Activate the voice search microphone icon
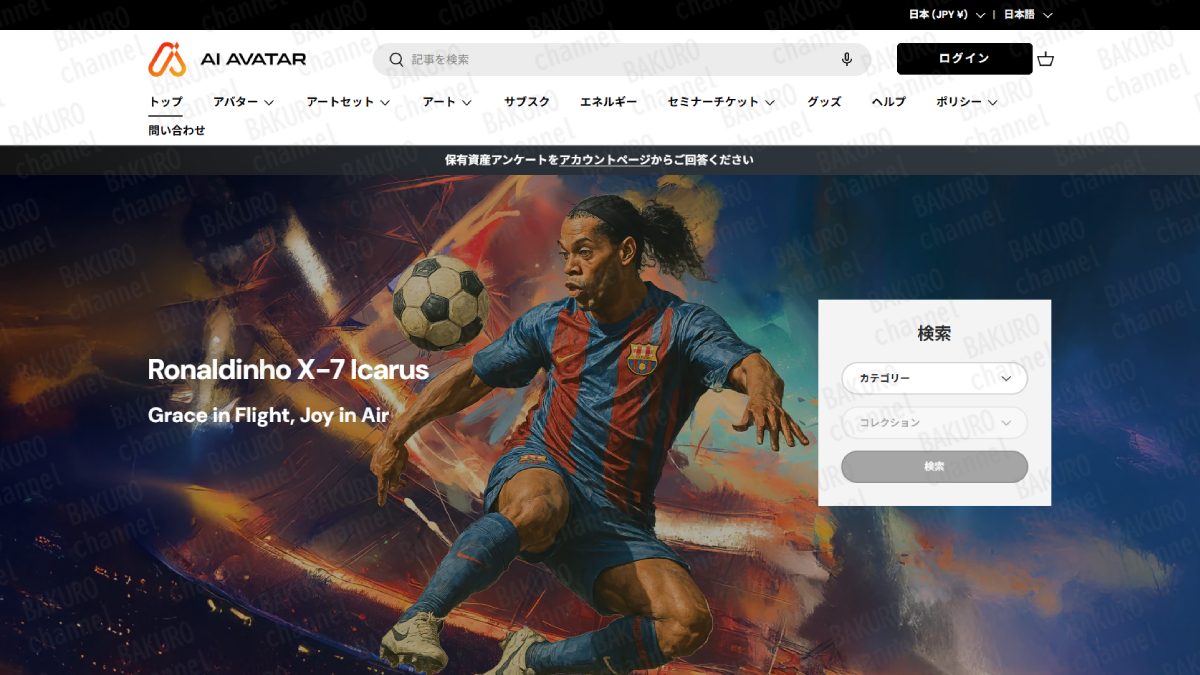Screen dimensions: 1200x675 point(847,60)
